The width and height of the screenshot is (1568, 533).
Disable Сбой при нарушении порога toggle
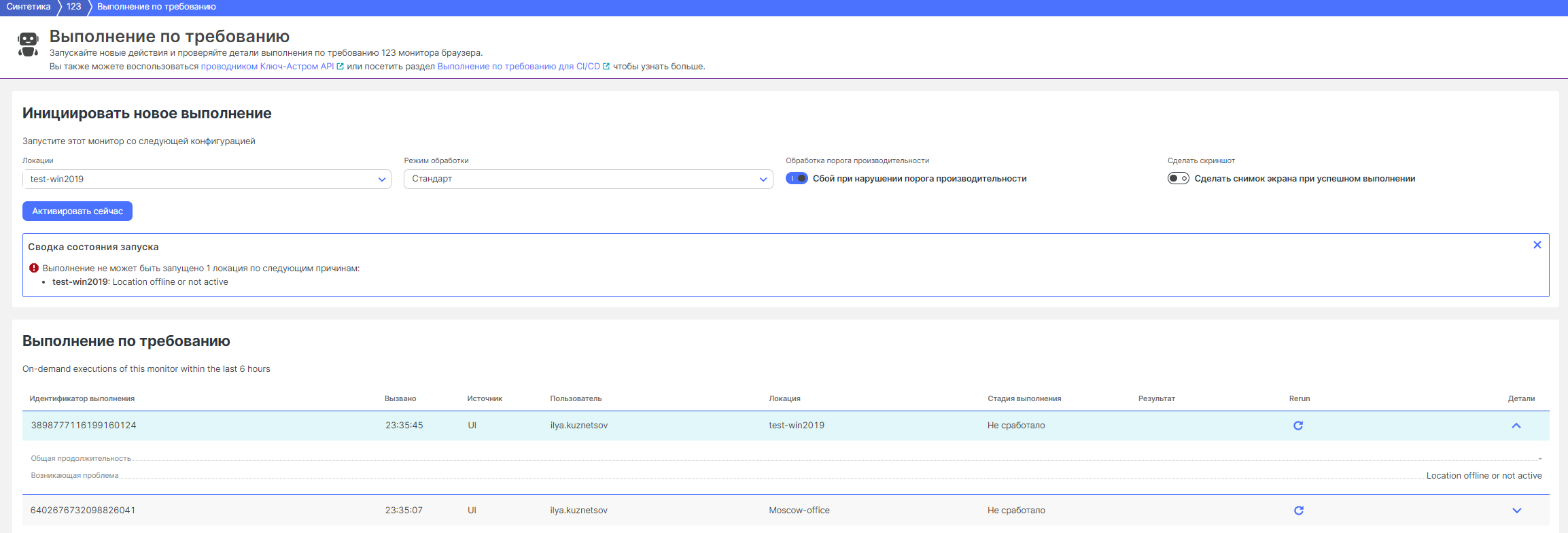[797, 179]
